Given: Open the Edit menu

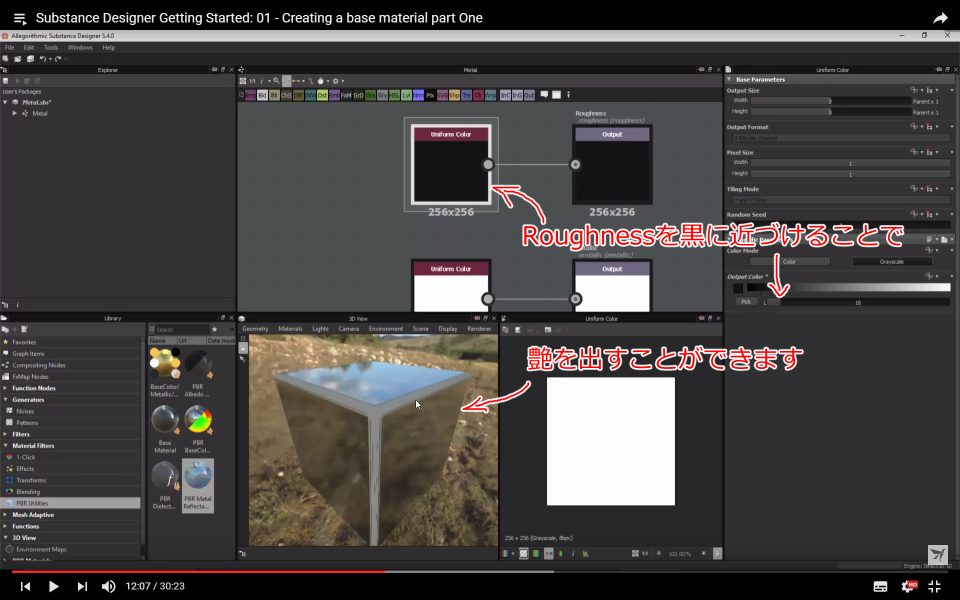Looking at the screenshot, I should click(x=29, y=48).
